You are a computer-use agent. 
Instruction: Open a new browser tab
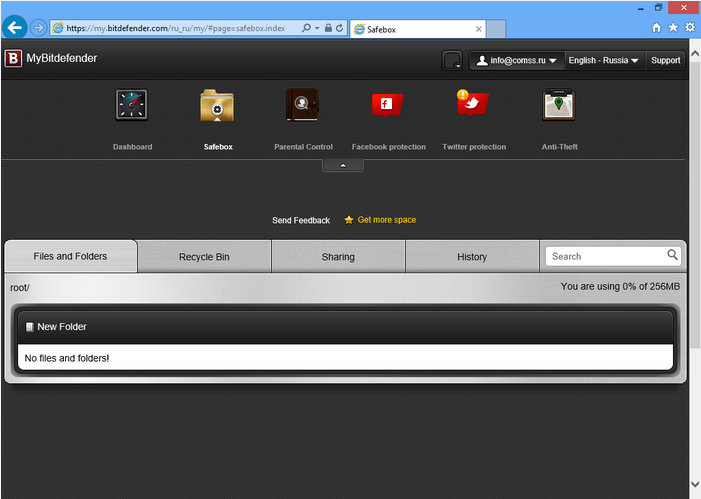click(496, 29)
